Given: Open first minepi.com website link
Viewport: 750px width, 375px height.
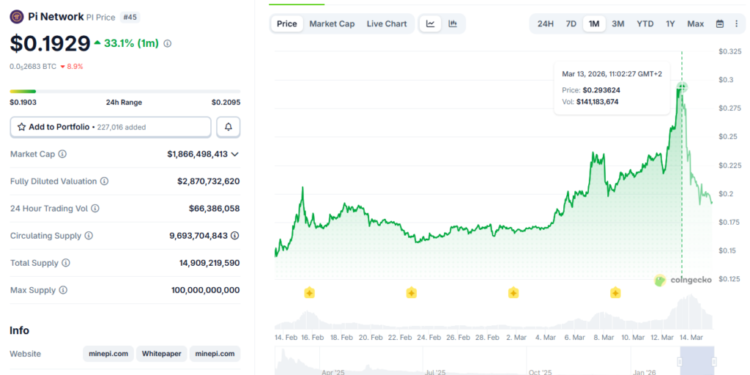Looking at the screenshot, I should (x=109, y=354).
